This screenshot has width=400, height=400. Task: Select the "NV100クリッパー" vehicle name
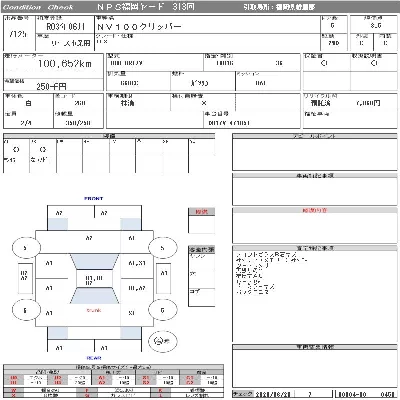click(139, 27)
